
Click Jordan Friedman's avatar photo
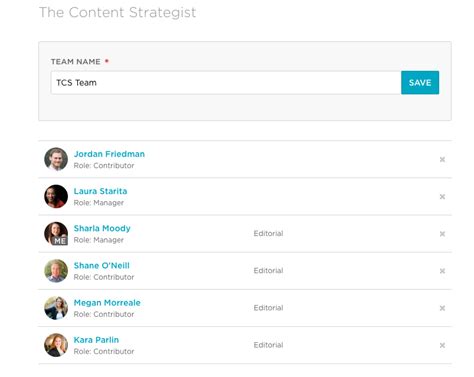pyautogui.click(x=56, y=159)
